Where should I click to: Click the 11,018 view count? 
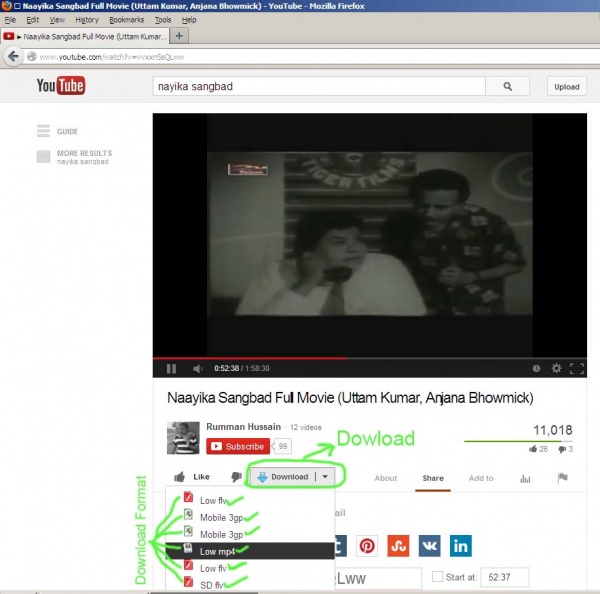553,430
